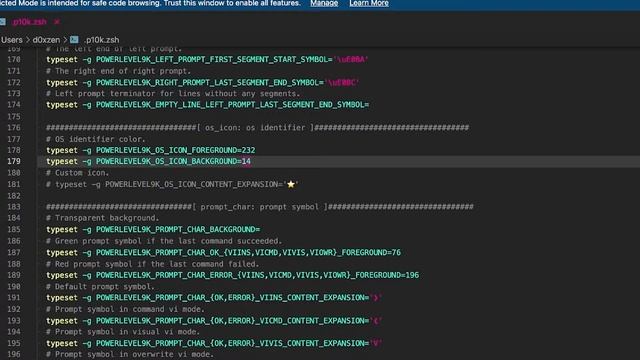Click POWERLEVEL9K_PROMPT_CHAR_BACKGROUND variable
Image resolution: width=640 pixels, height=360 pixels.
coord(176,229)
